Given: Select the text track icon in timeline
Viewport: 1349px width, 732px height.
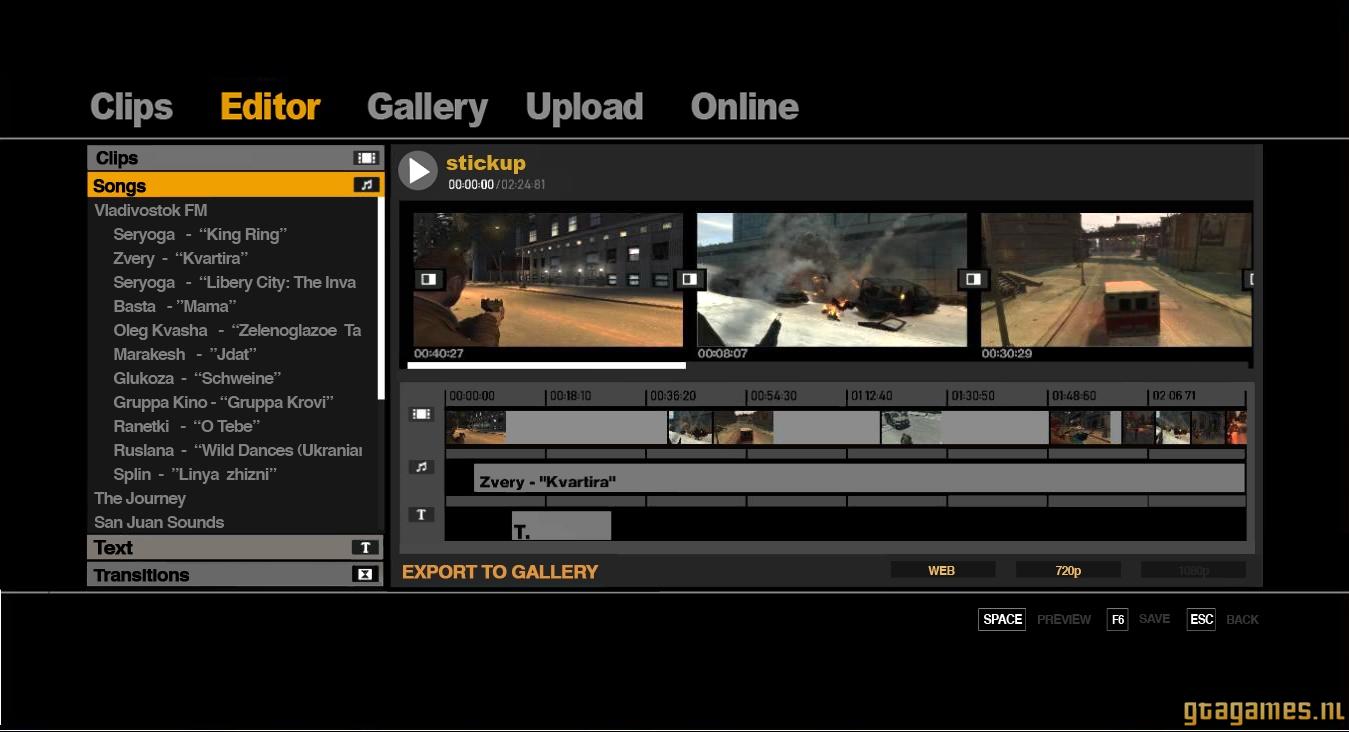Looking at the screenshot, I should (422, 514).
